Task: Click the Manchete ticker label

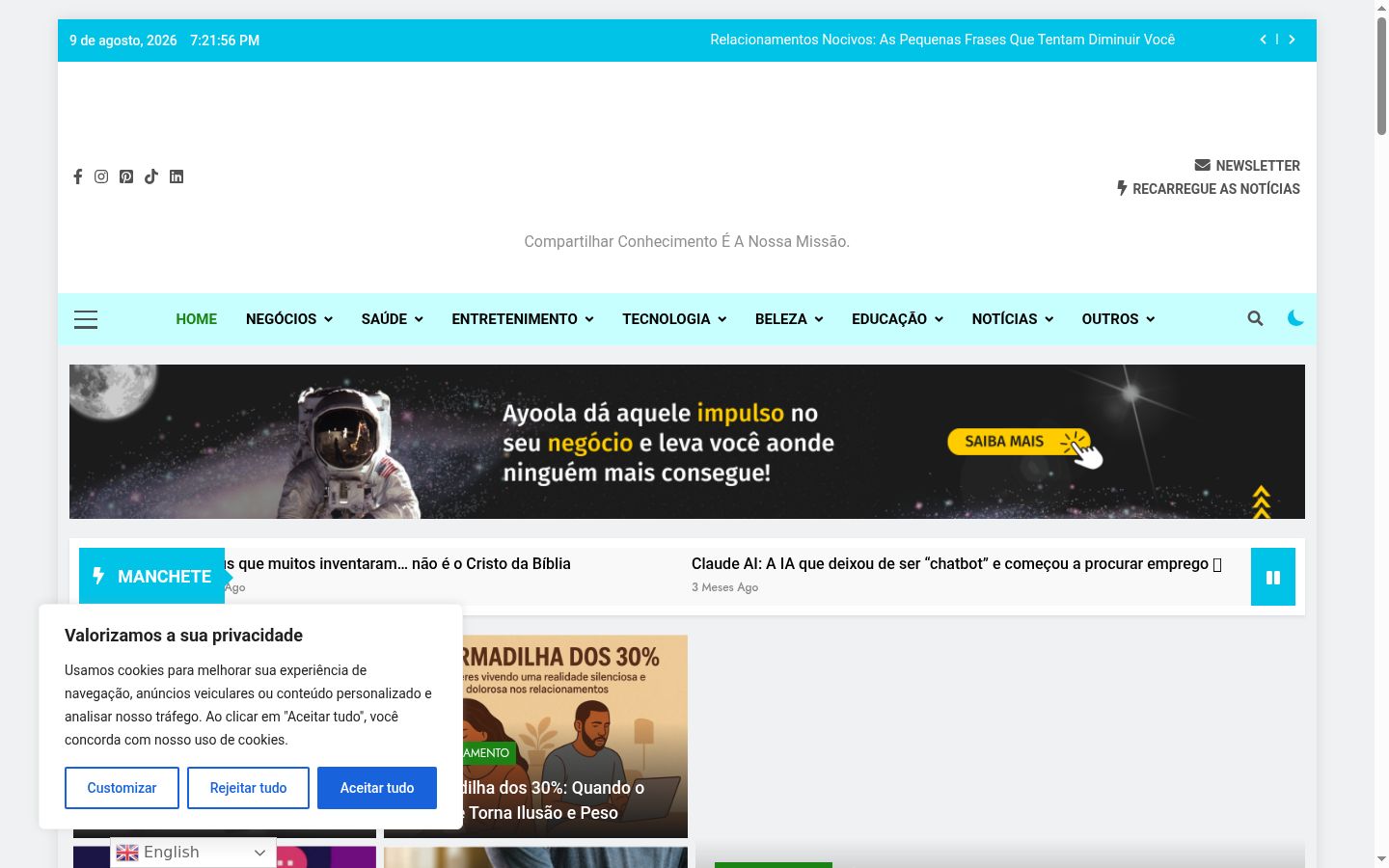Action: click(152, 577)
